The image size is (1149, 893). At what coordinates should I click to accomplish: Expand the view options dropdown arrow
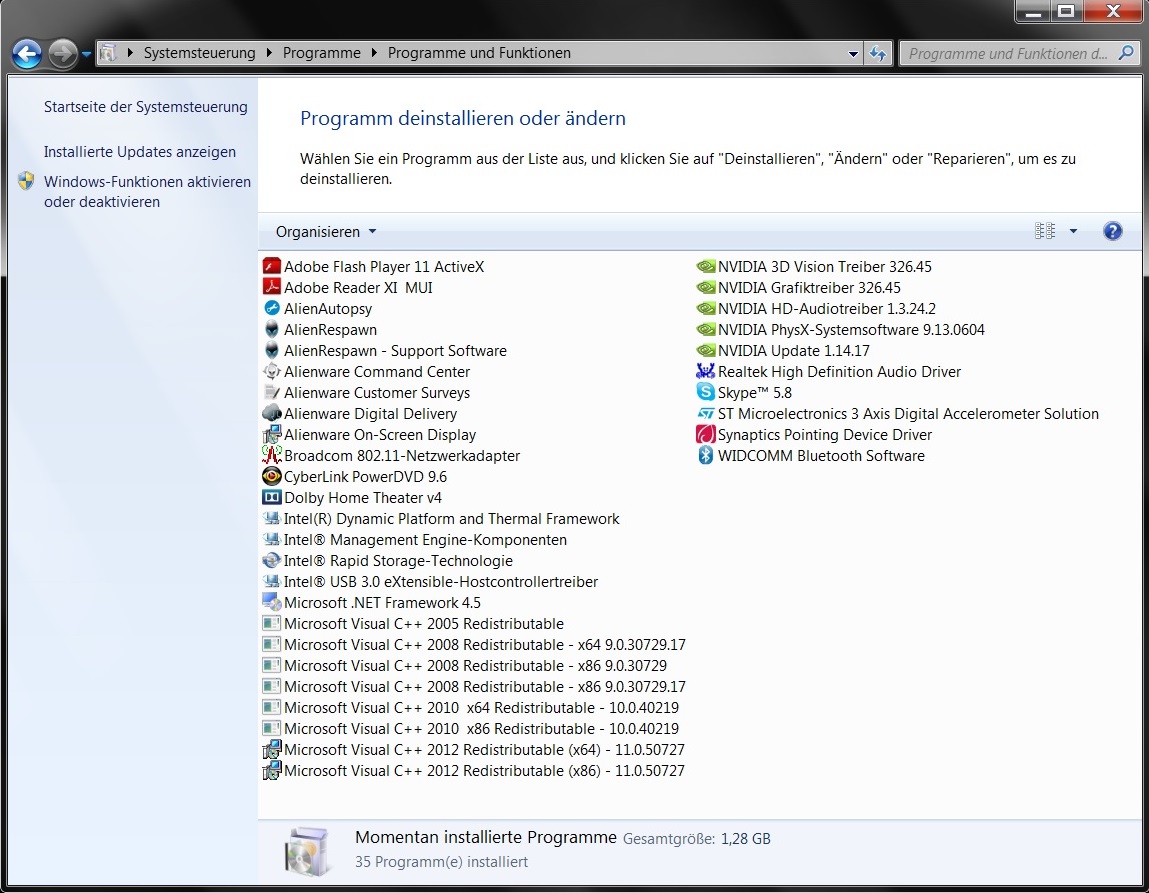1074,231
